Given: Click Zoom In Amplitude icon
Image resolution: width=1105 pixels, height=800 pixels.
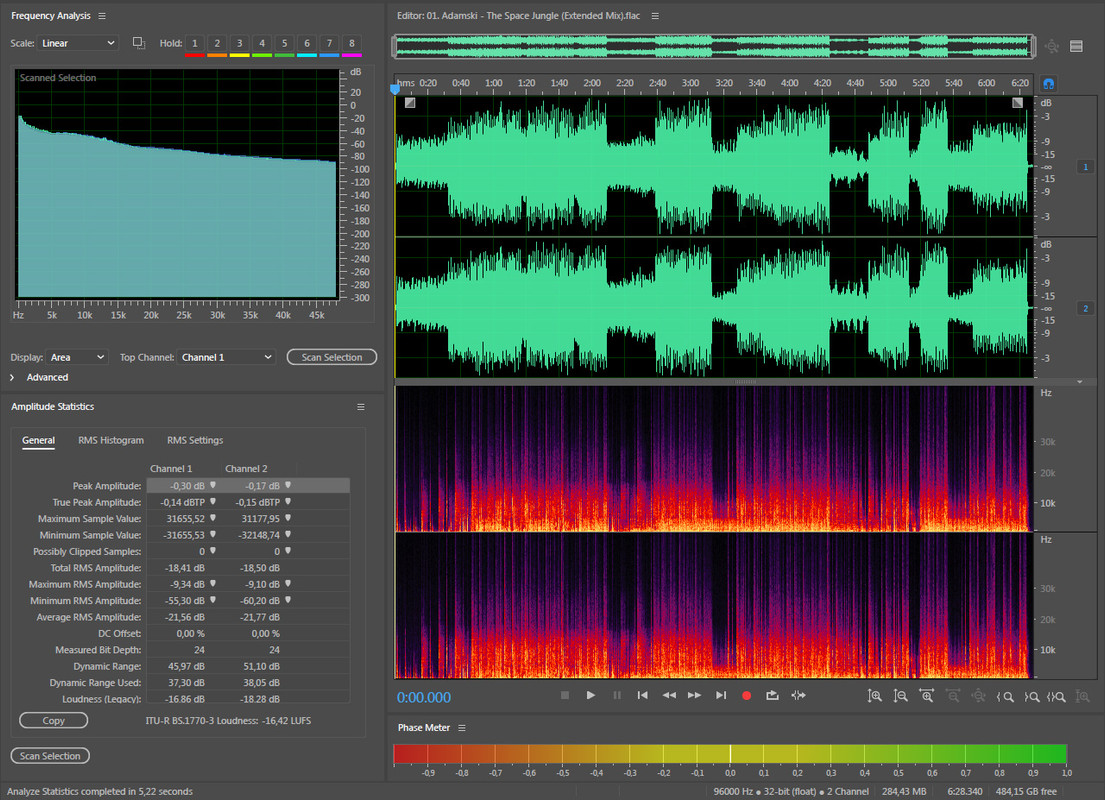Looking at the screenshot, I should (875, 696).
